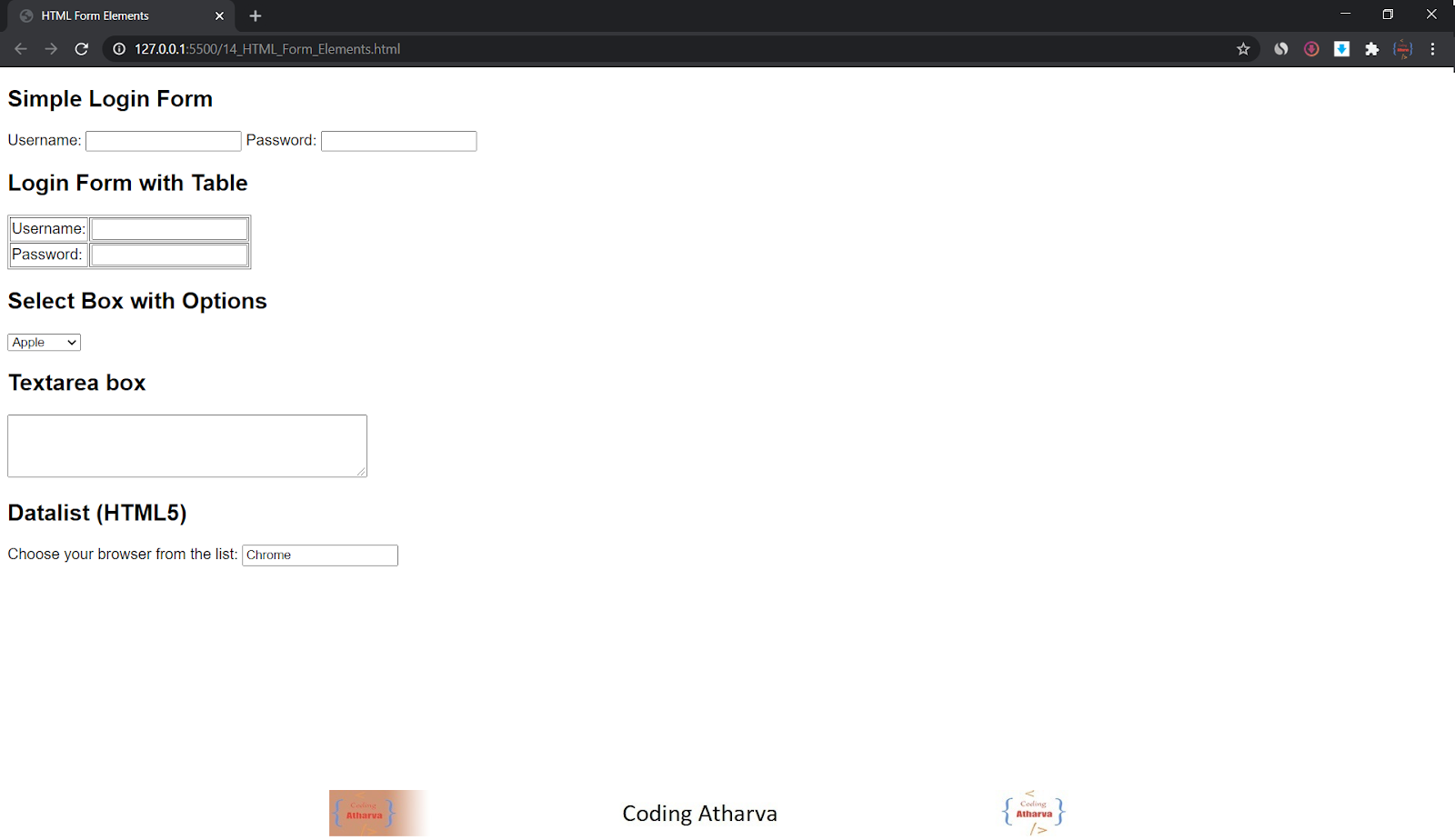This screenshot has height=840, width=1455.
Task: Click the blue download arrow extension icon
Action: click(x=1341, y=49)
